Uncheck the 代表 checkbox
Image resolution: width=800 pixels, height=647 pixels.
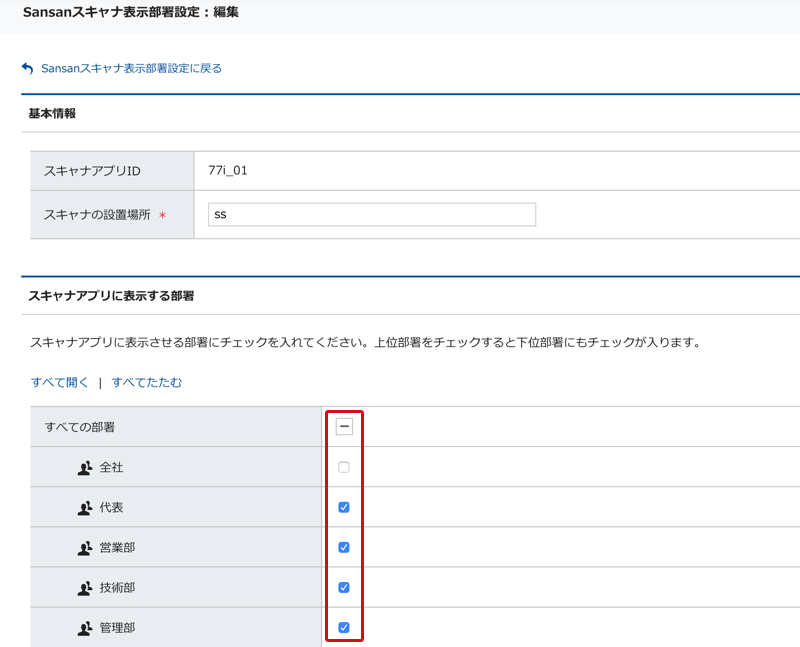pyautogui.click(x=344, y=507)
